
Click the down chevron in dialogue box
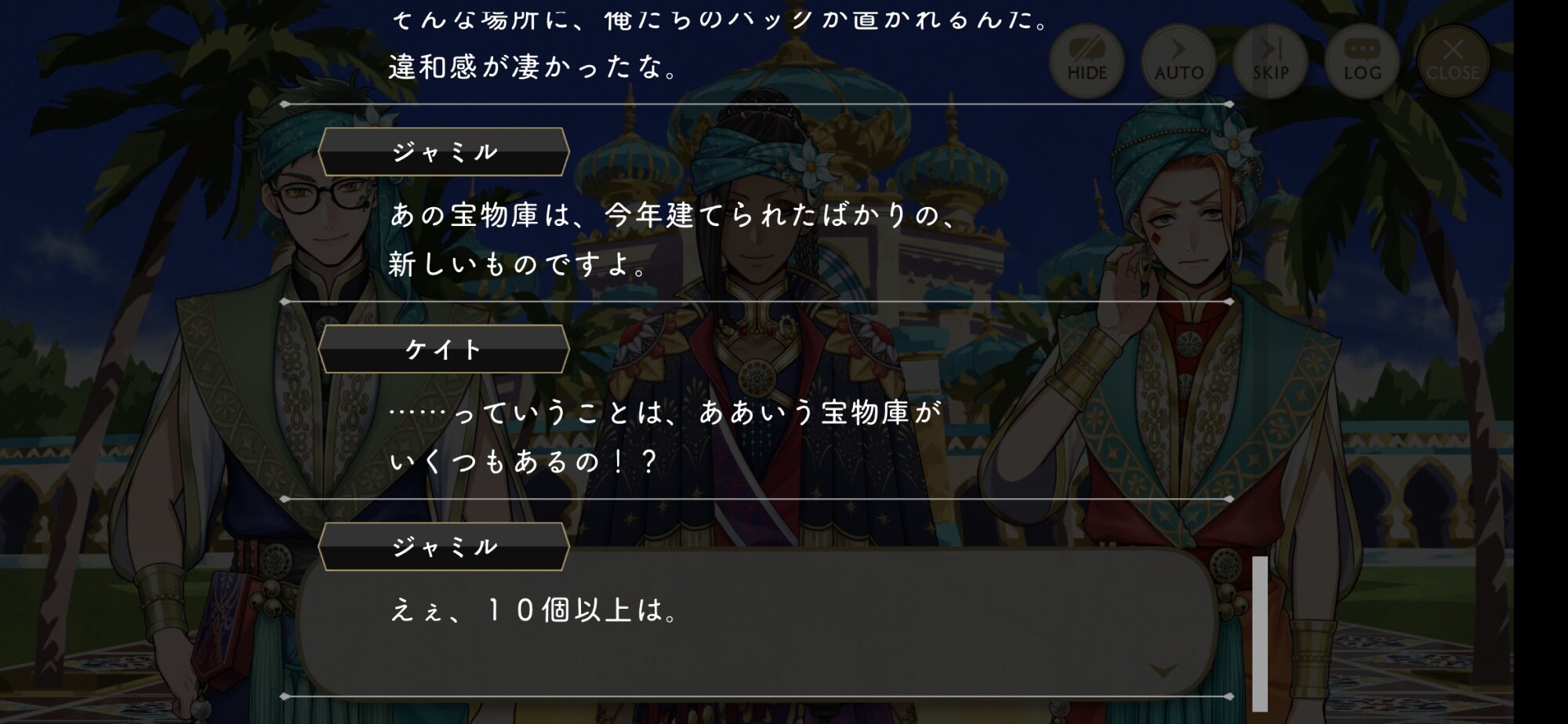pyautogui.click(x=1163, y=670)
